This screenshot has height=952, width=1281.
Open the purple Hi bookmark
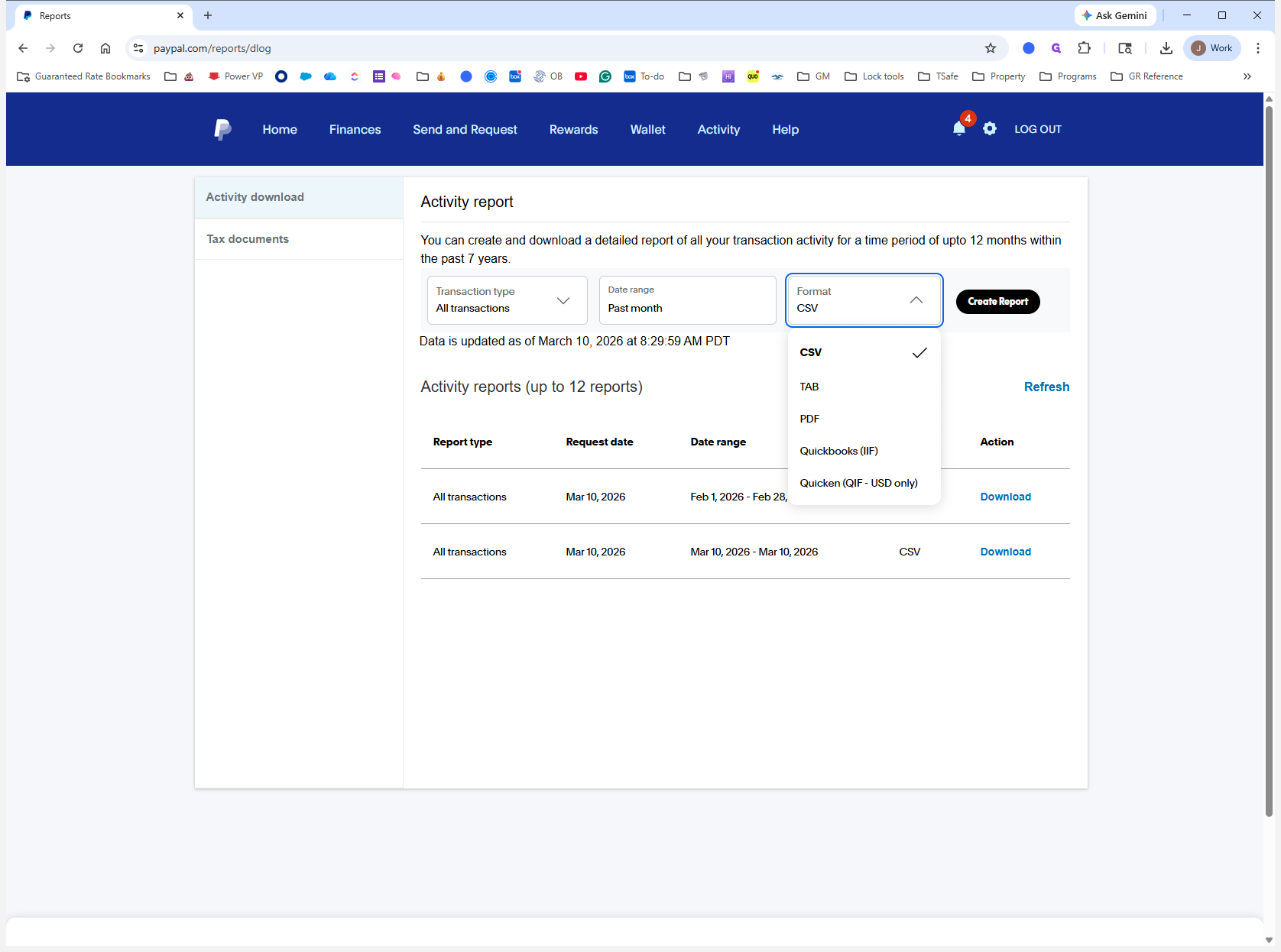(728, 76)
